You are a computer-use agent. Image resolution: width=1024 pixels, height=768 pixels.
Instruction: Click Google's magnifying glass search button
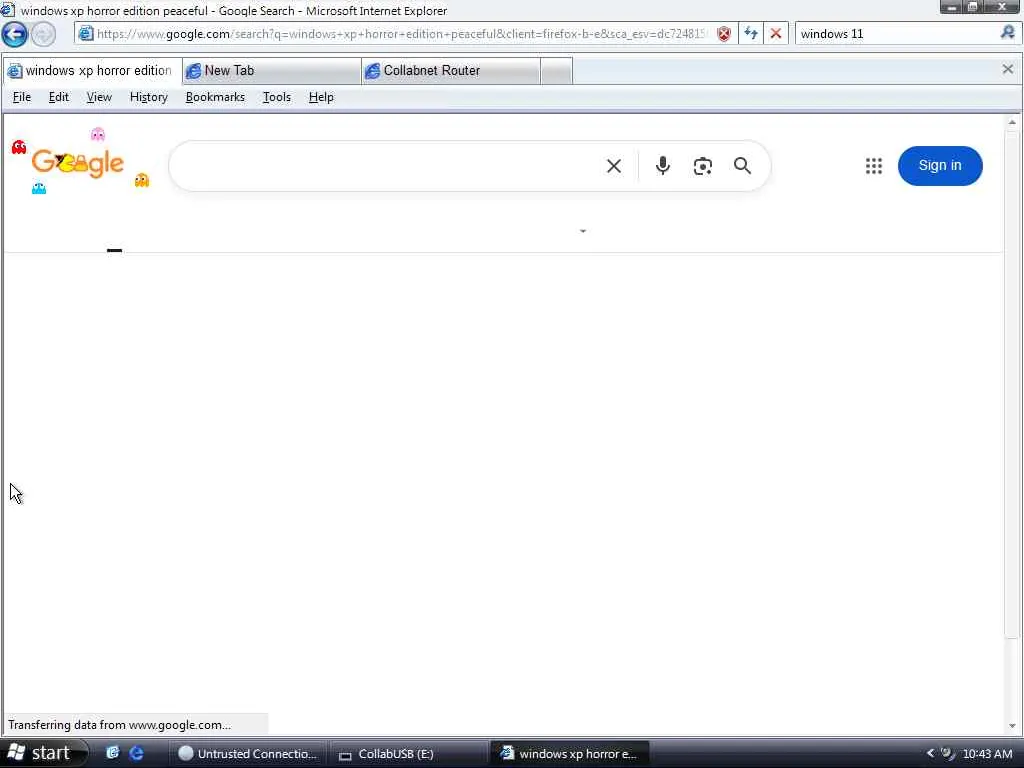click(743, 166)
